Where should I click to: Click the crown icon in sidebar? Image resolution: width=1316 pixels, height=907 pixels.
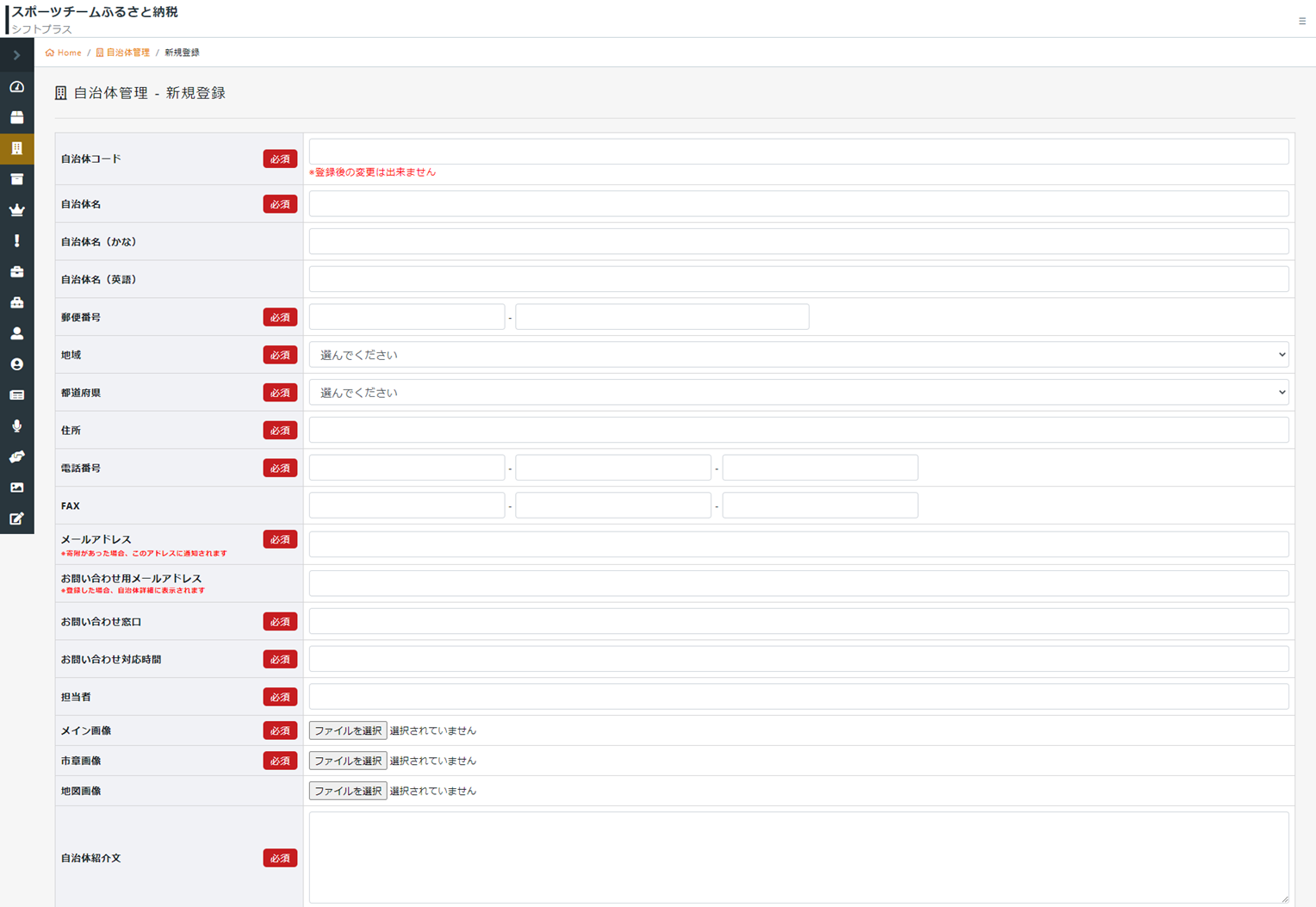coord(16,210)
